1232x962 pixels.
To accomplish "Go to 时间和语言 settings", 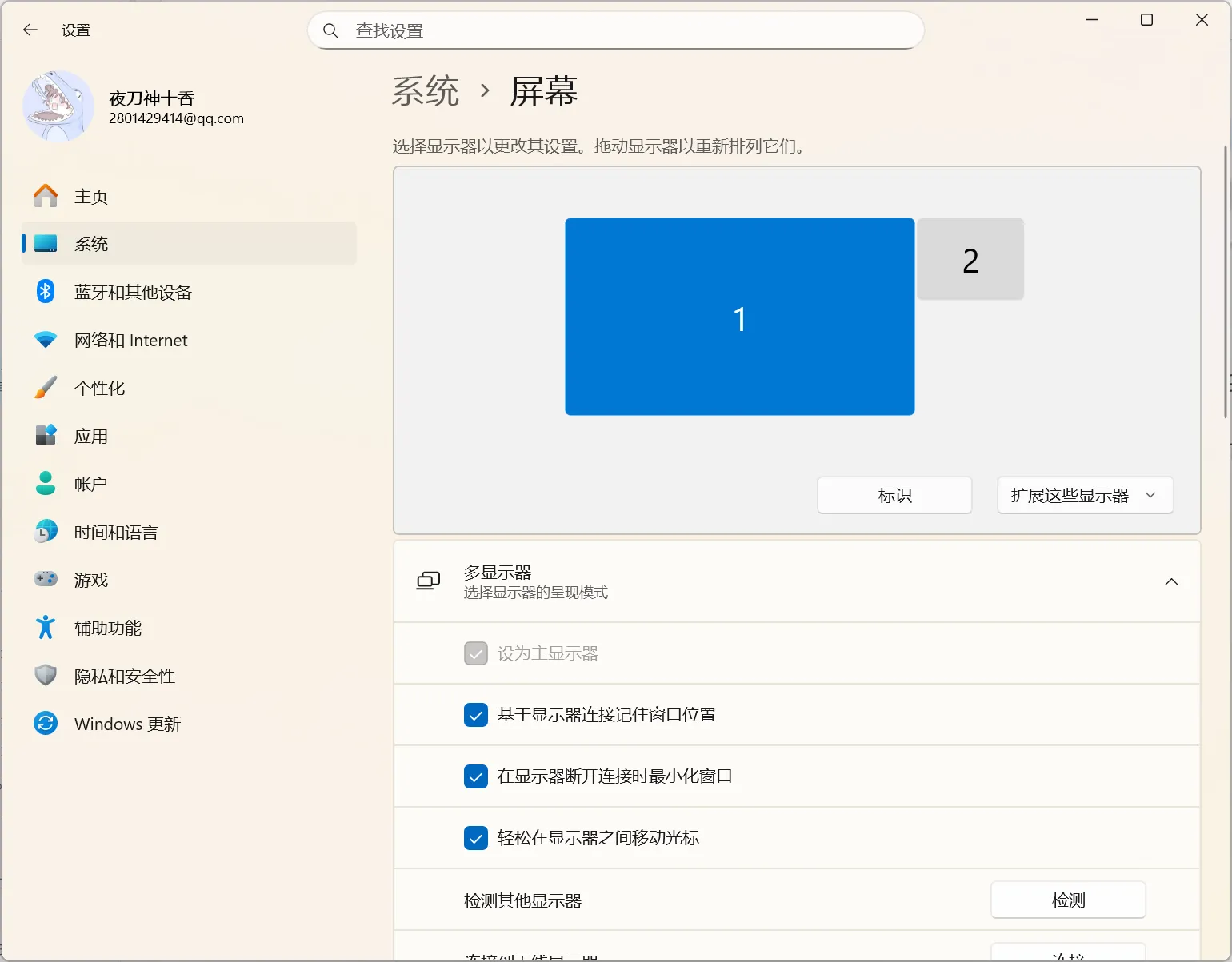I will (116, 533).
